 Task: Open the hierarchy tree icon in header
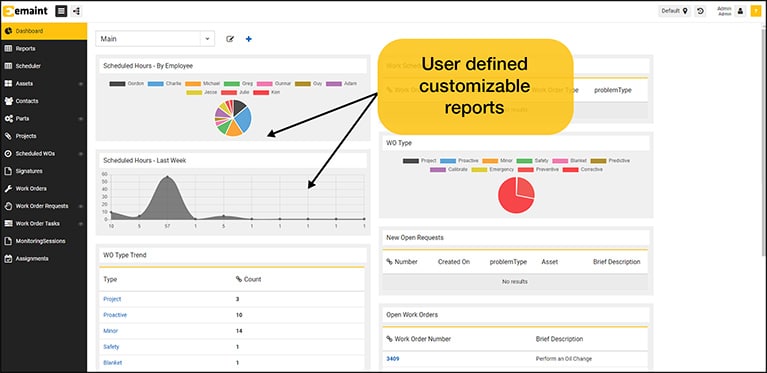[x=76, y=11]
